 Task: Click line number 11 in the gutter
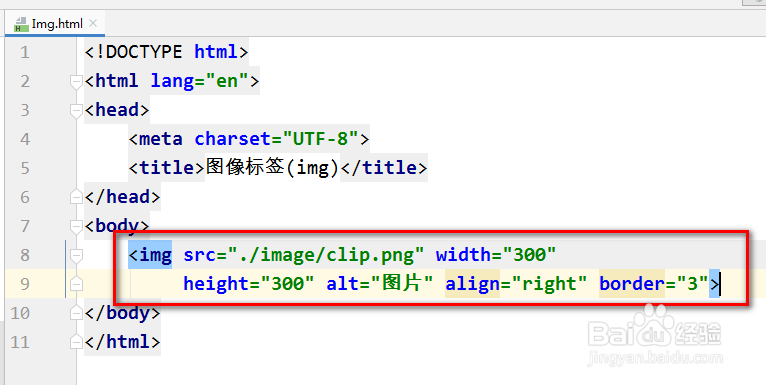20,342
